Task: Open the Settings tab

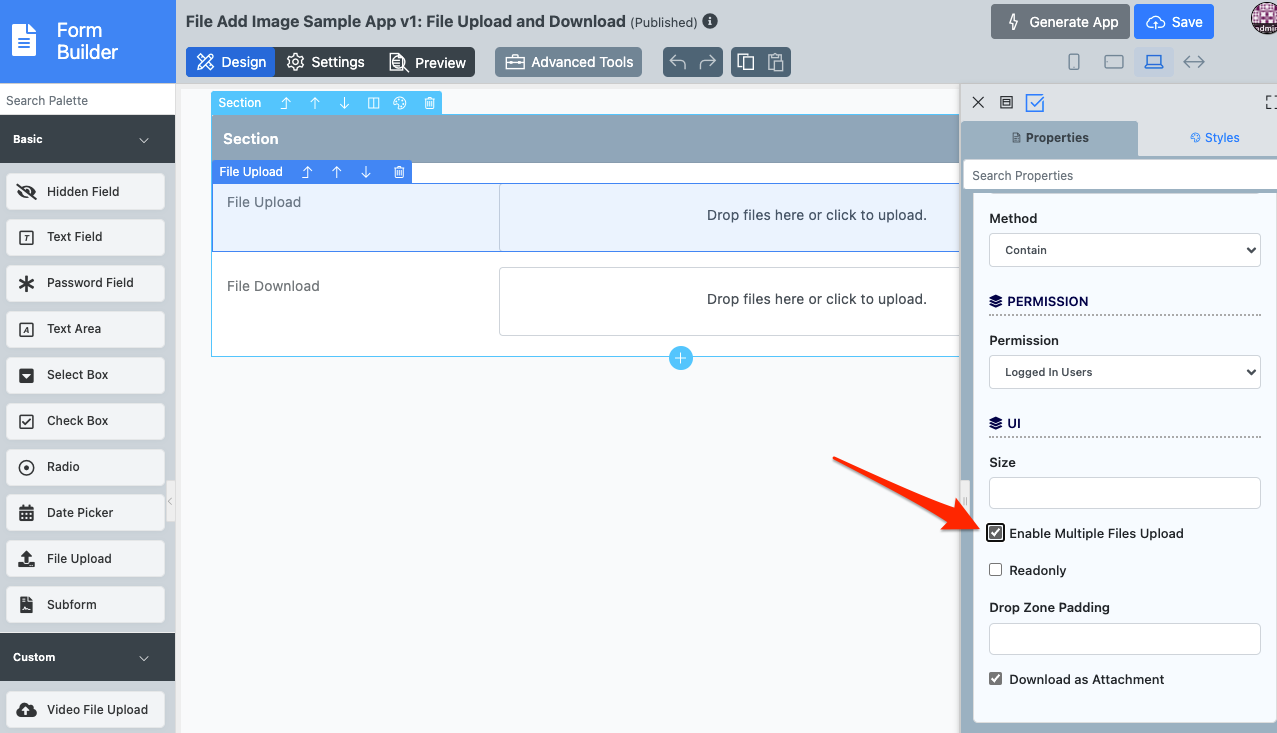Action: pyautogui.click(x=326, y=62)
